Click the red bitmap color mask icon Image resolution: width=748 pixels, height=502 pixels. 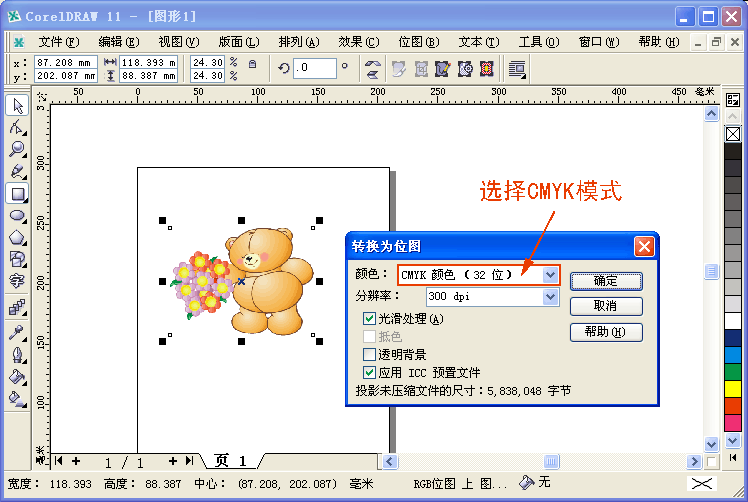click(x=487, y=69)
